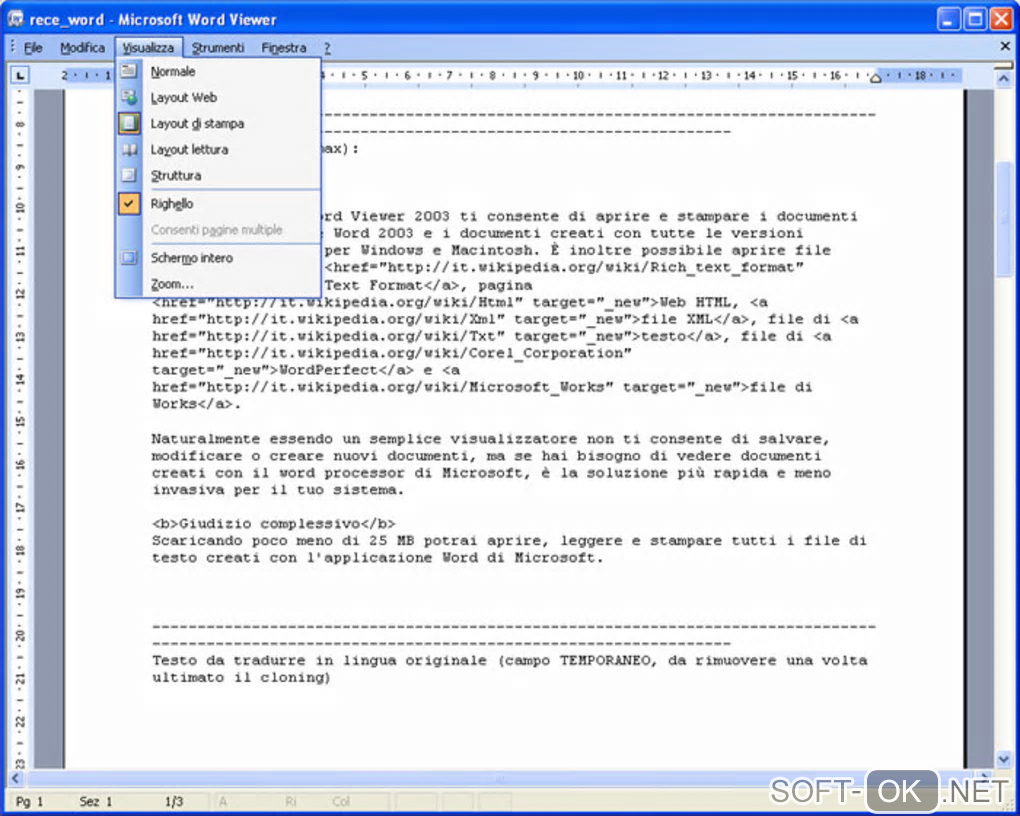Open the File menu
Viewport: 1020px width, 816px height.
click(x=33, y=48)
